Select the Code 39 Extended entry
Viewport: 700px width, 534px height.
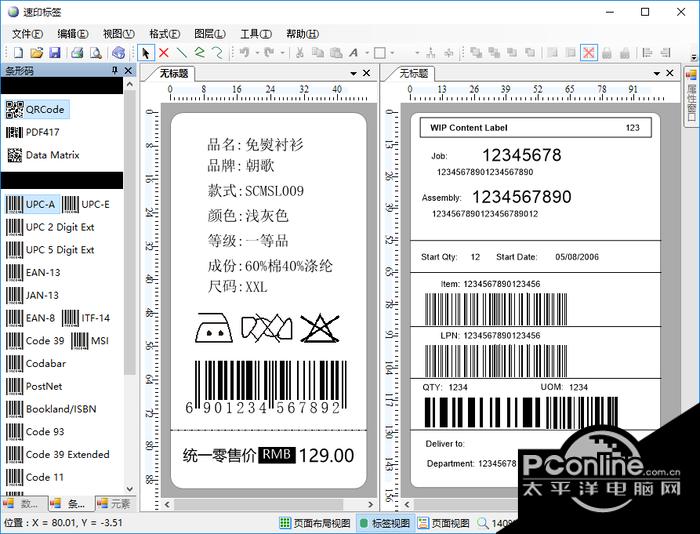tap(58, 455)
